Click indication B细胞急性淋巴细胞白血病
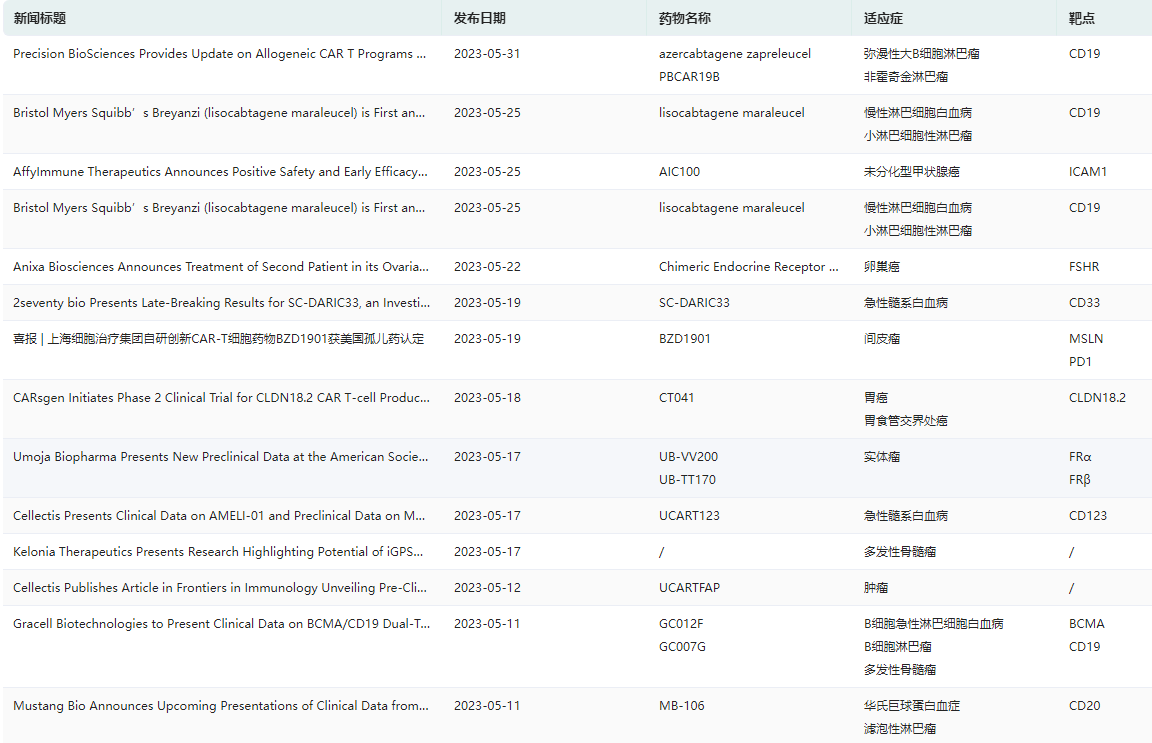Viewport: 1152px width, 743px height. [x=934, y=624]
